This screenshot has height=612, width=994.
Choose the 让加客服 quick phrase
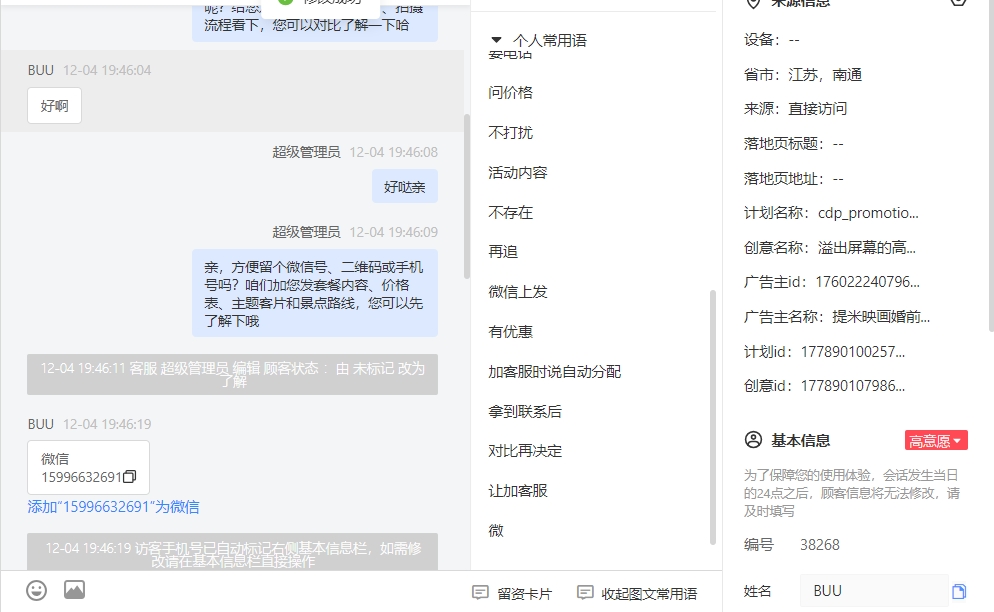(x=517, y=491)
